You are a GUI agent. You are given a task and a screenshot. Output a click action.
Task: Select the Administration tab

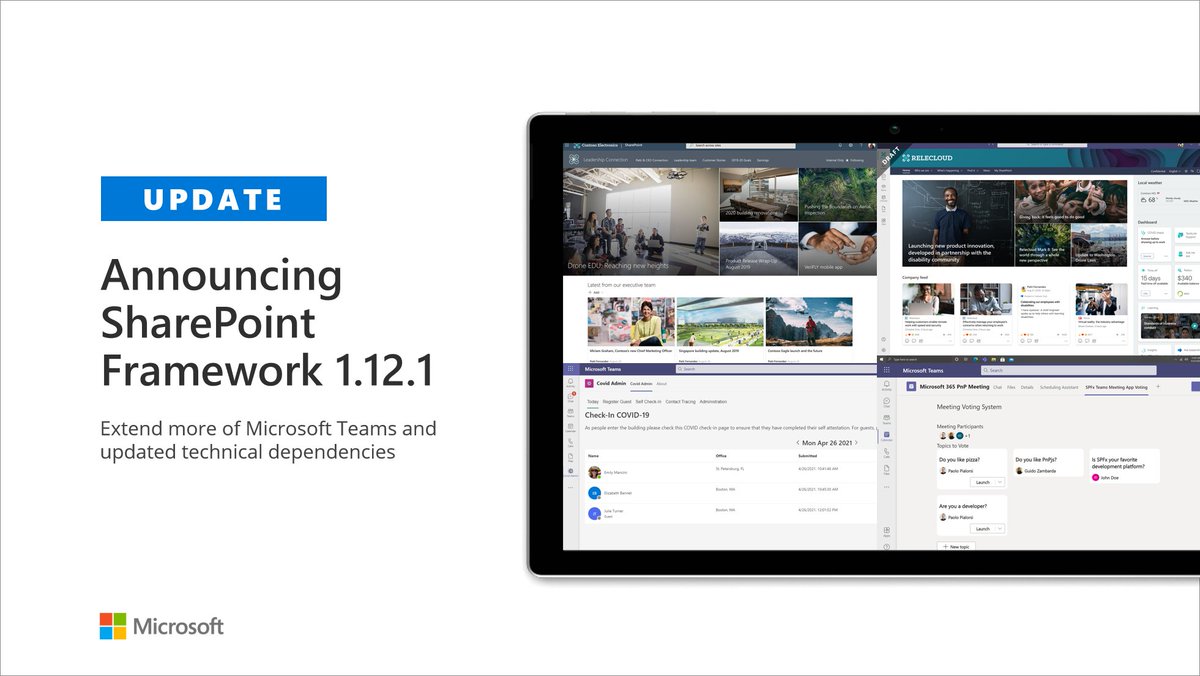(x=714, y=401)
